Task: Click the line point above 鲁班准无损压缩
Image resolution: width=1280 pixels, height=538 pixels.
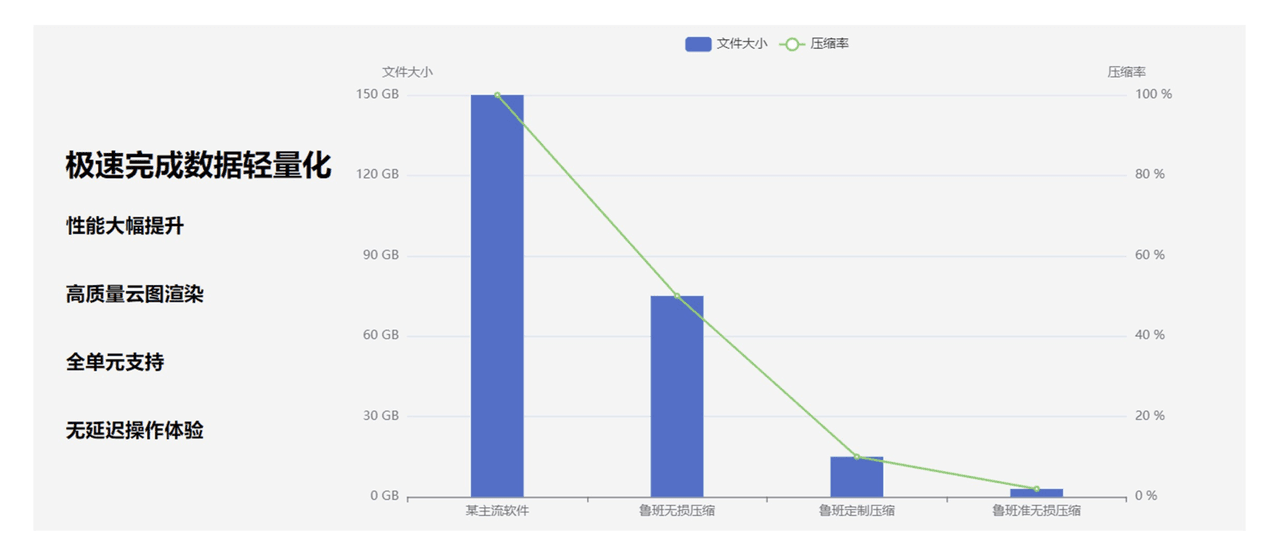Action: [1036, 489]
